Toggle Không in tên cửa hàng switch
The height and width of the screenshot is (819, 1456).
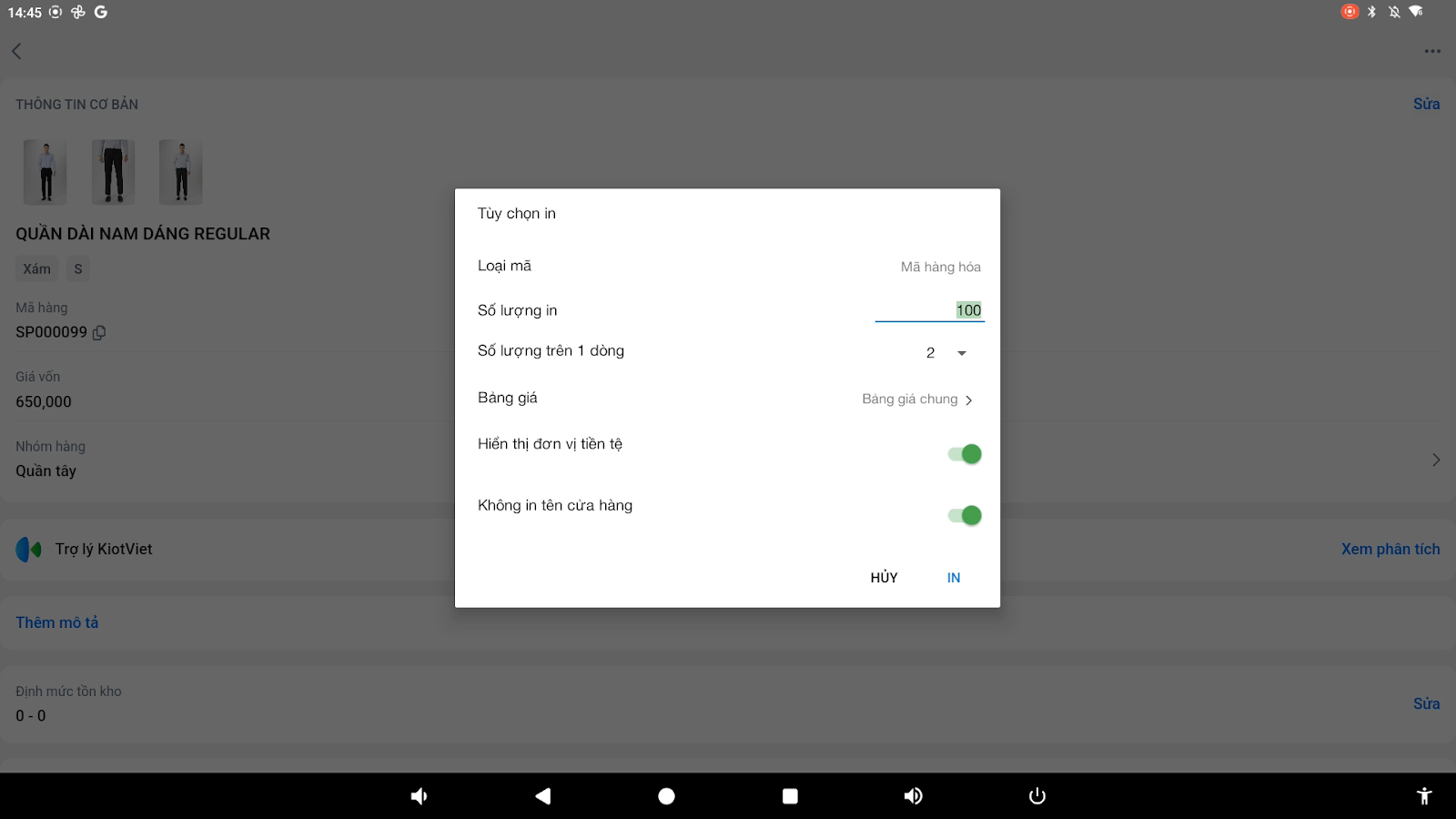point(965,516)
